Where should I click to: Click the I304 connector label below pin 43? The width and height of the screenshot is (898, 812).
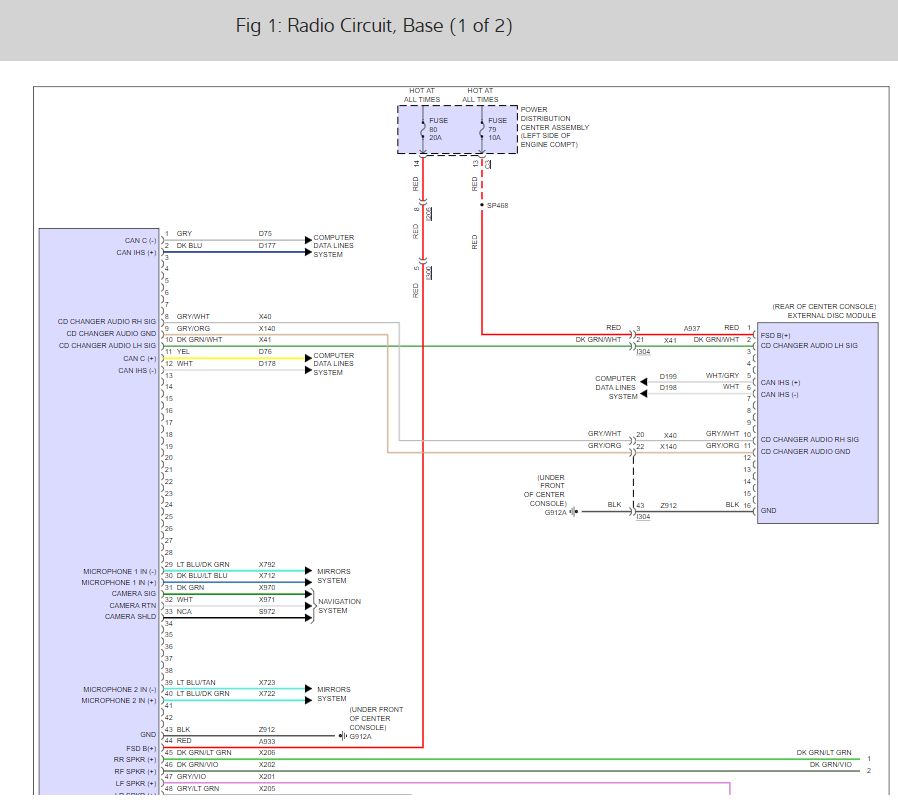(x=642, y=517)
